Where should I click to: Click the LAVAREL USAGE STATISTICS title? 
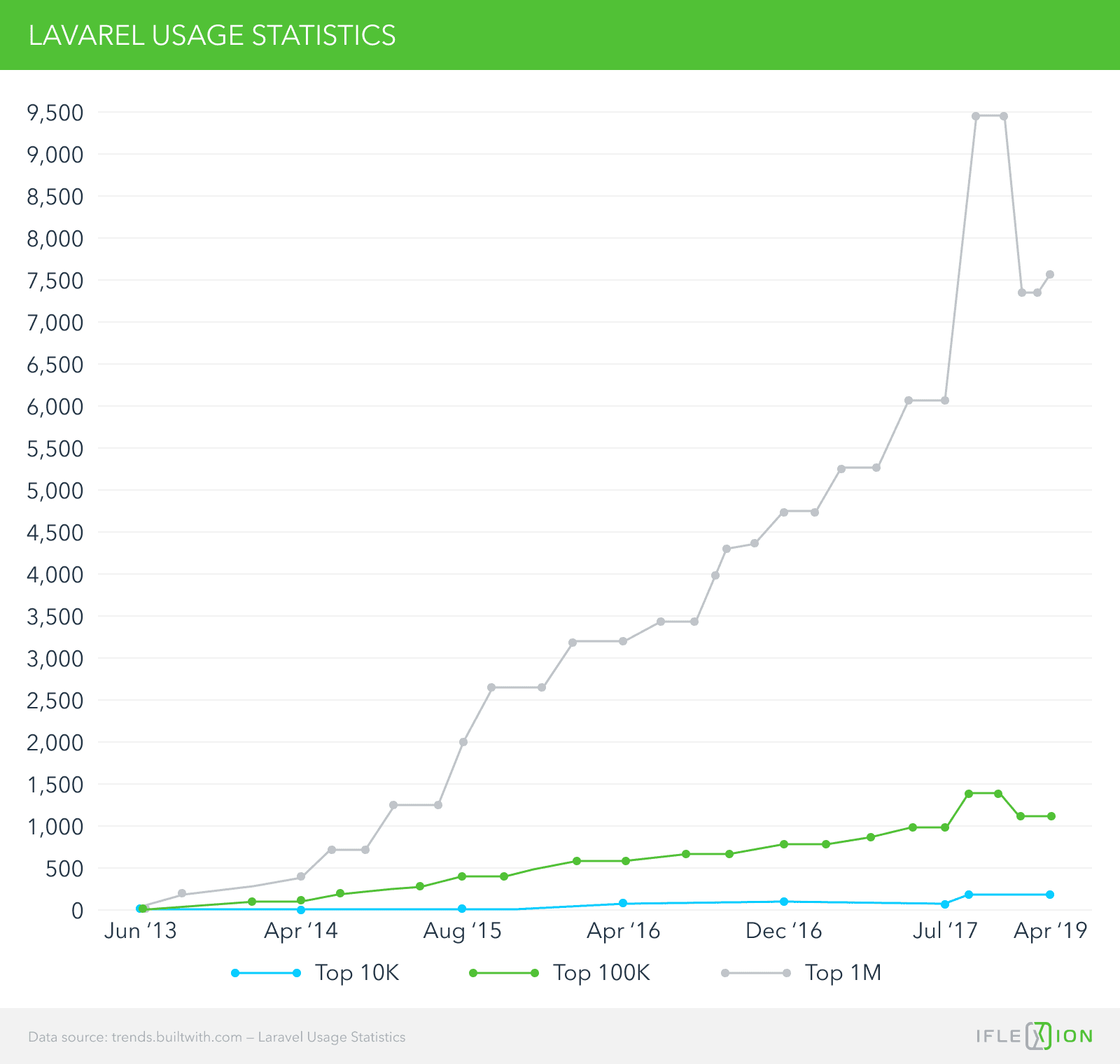tap(212, 35)
